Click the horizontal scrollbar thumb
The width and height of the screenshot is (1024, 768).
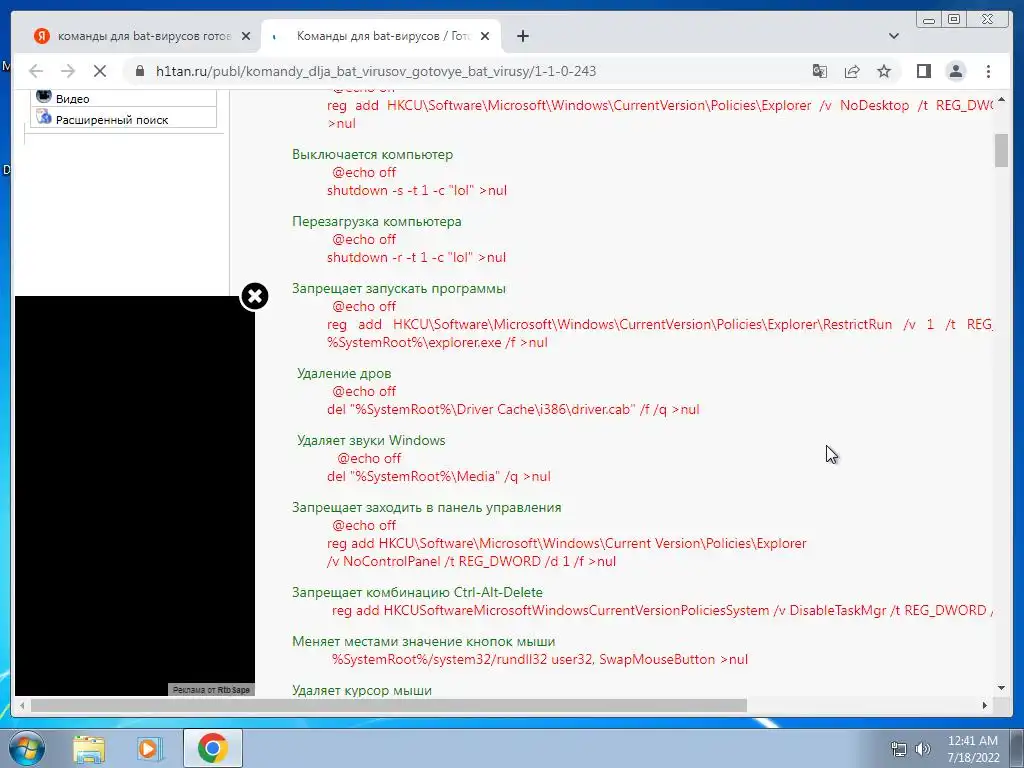point(389,705)
